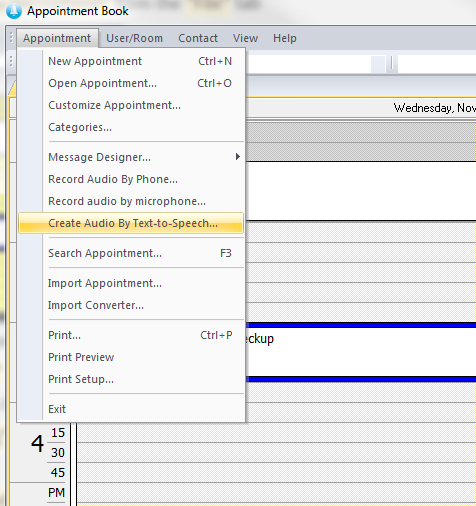This screenshot has width=476, height=506.
Task: Launch Import Converter... option
Action: pos(131,305)
